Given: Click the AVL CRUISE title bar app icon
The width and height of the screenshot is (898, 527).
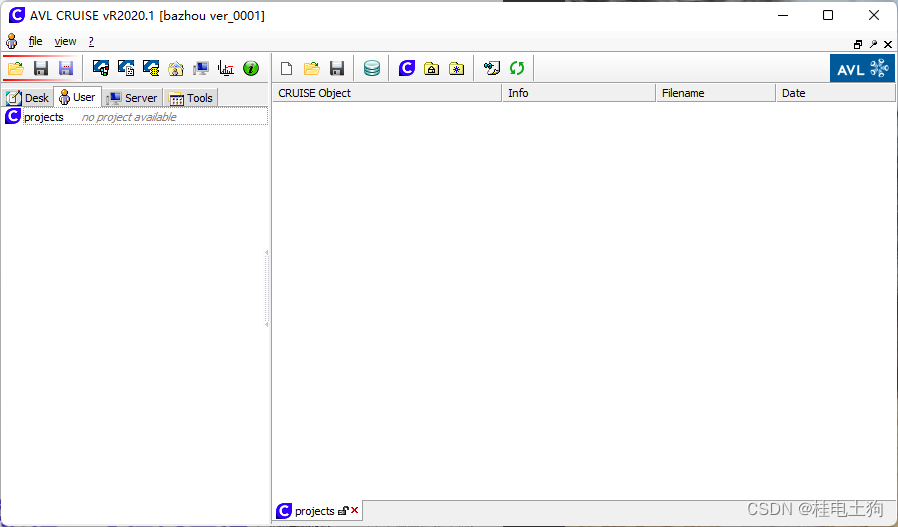Looking at the screenshot, I should [x=17, y=15].
